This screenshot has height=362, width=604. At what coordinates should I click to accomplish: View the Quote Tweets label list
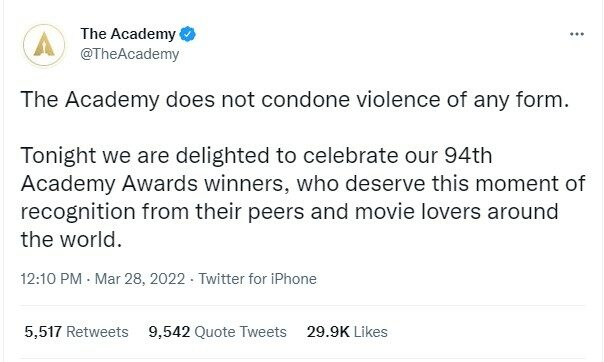pyautogui.click(x=240, y=332)
